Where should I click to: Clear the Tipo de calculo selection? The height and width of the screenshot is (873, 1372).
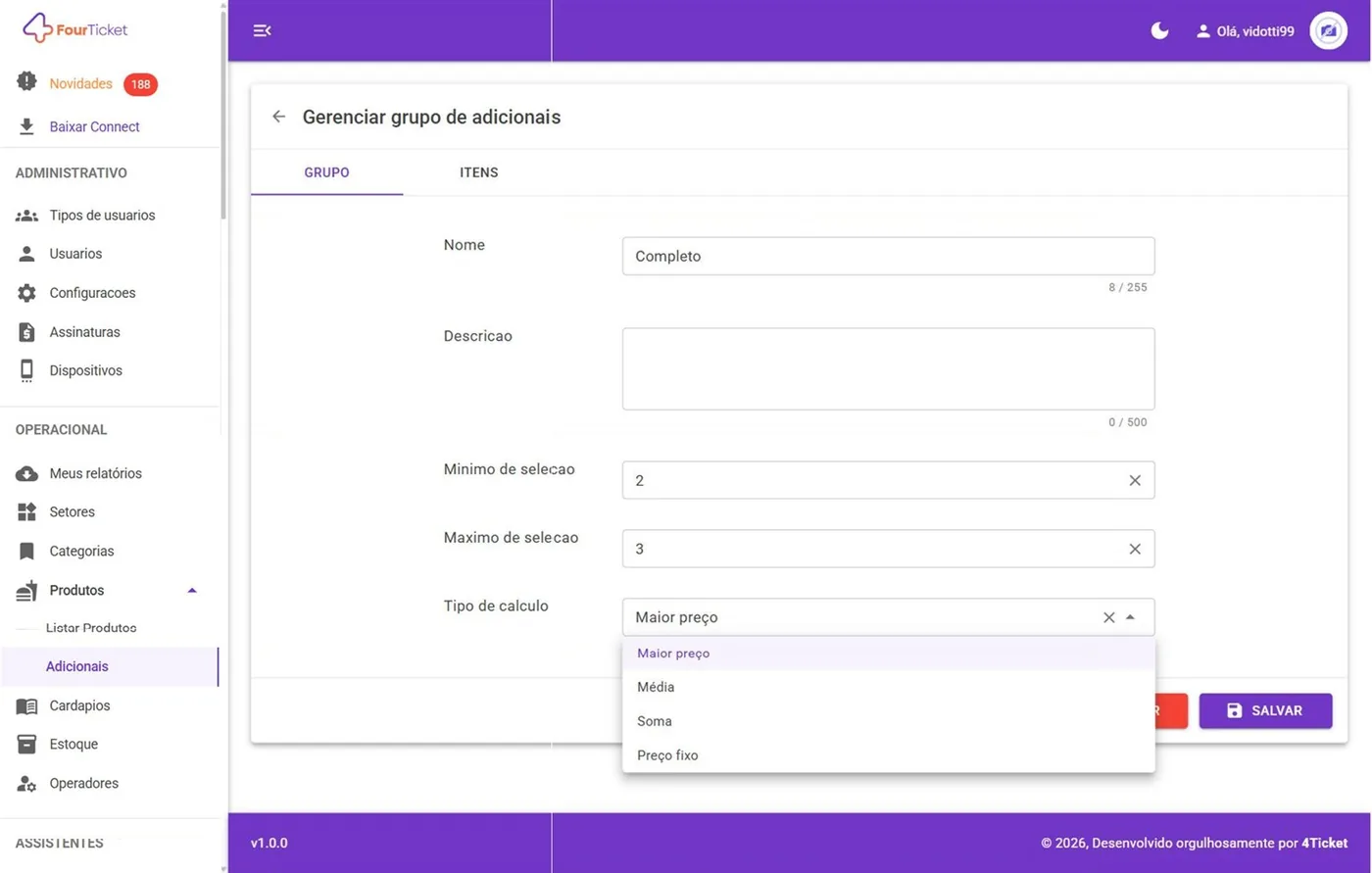1109,617
